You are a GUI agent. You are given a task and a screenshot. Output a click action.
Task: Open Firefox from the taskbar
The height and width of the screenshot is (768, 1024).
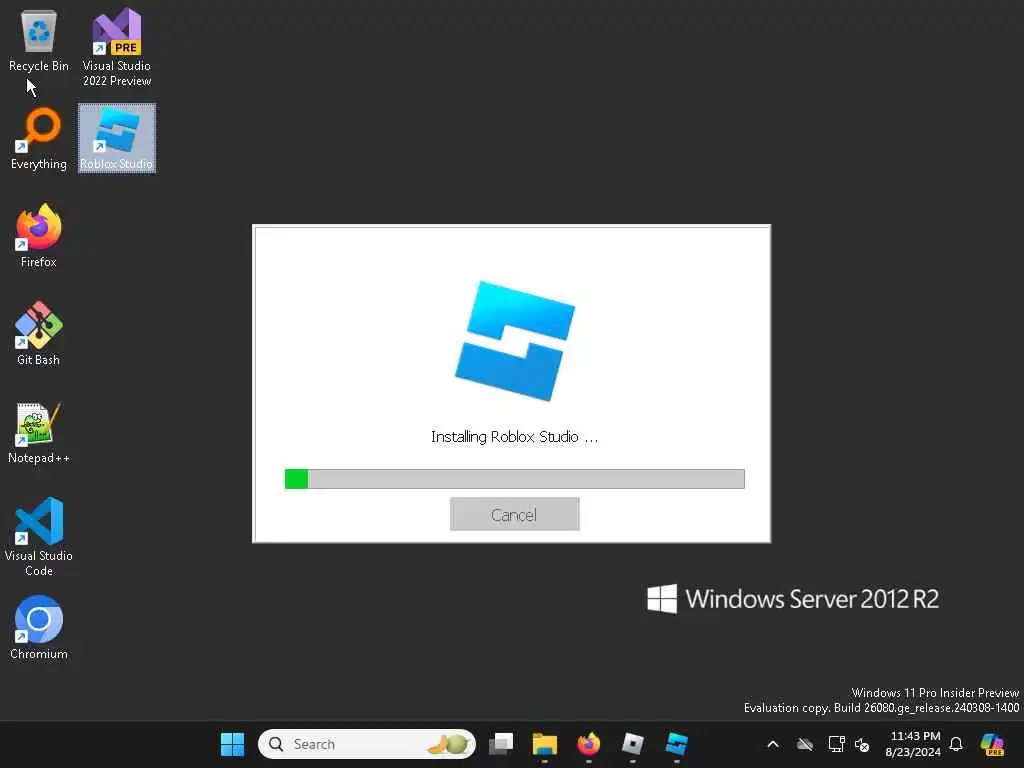(x=588, y=744)
